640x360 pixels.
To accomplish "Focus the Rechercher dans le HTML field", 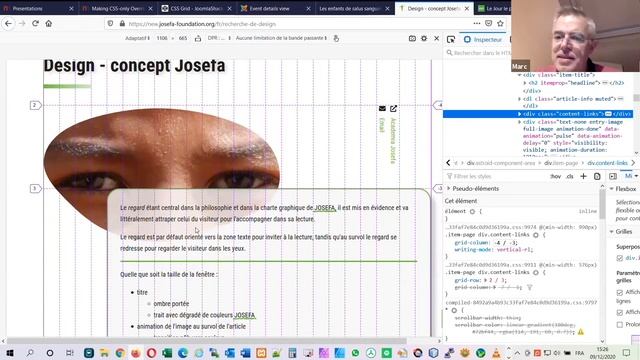I will pyautogui.click(x=478, y=53).
